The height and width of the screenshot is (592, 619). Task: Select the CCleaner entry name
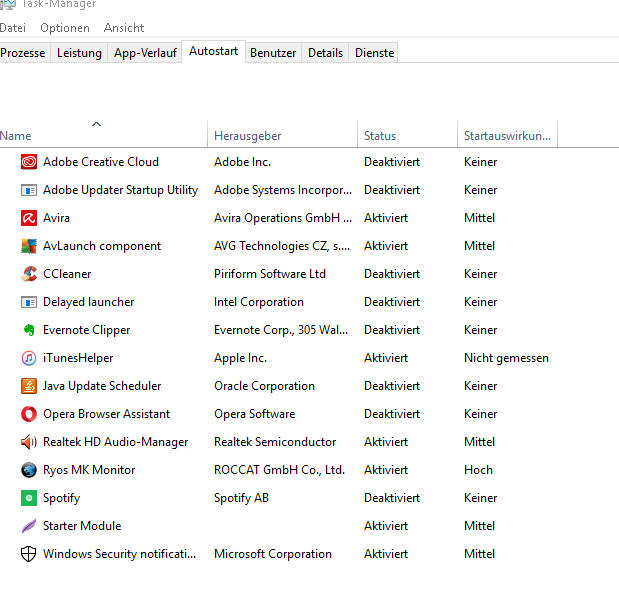point(67,274)
